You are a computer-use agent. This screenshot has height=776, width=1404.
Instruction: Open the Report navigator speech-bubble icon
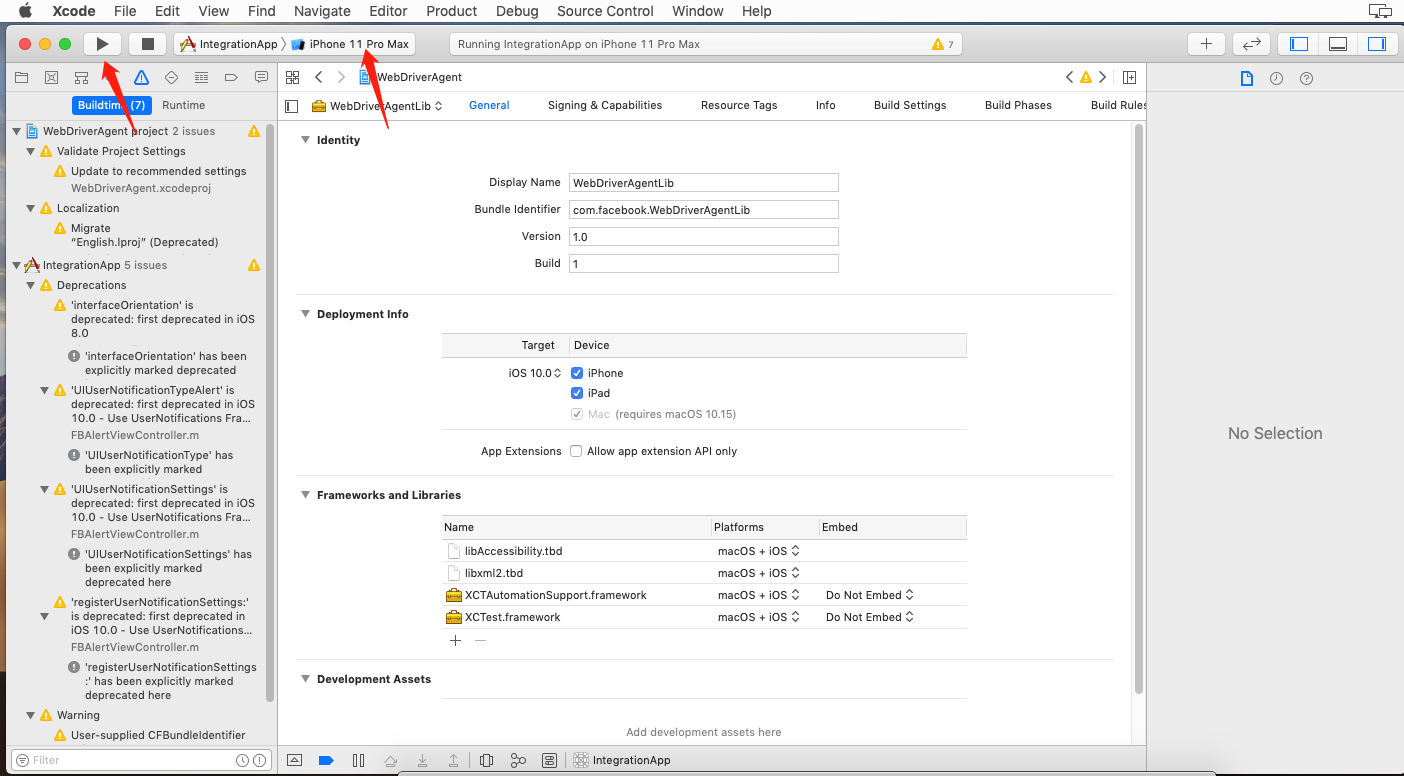point(261,77)
